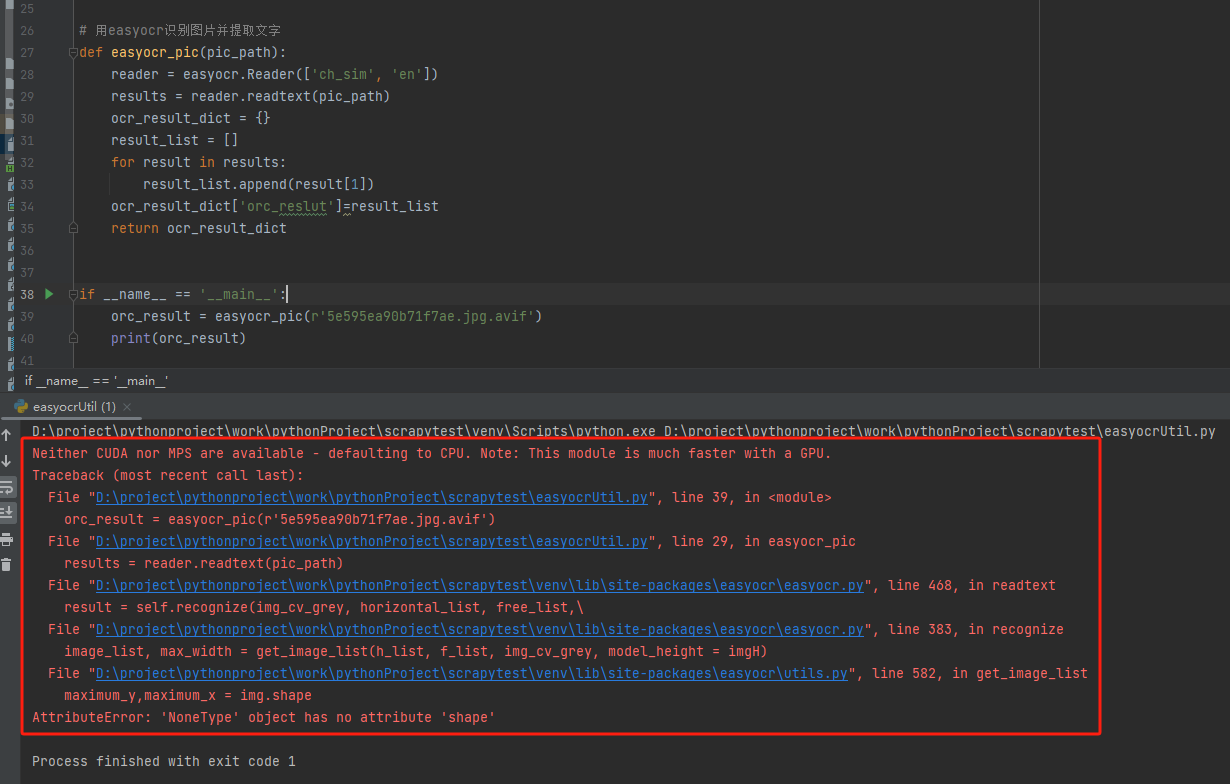Viewport: 1230px width, 784px height.
Task: Click the up arrow in Run panel
Action: [7, 435]
